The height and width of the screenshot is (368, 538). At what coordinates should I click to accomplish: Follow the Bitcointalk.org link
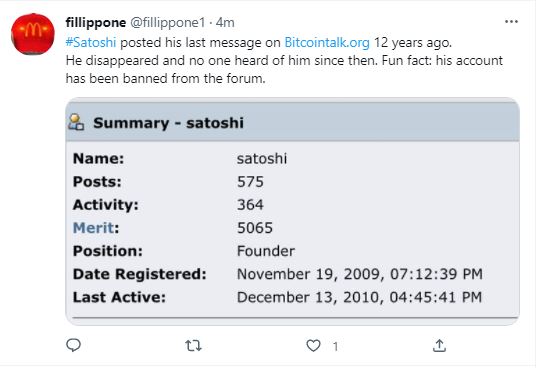point(327,43)
